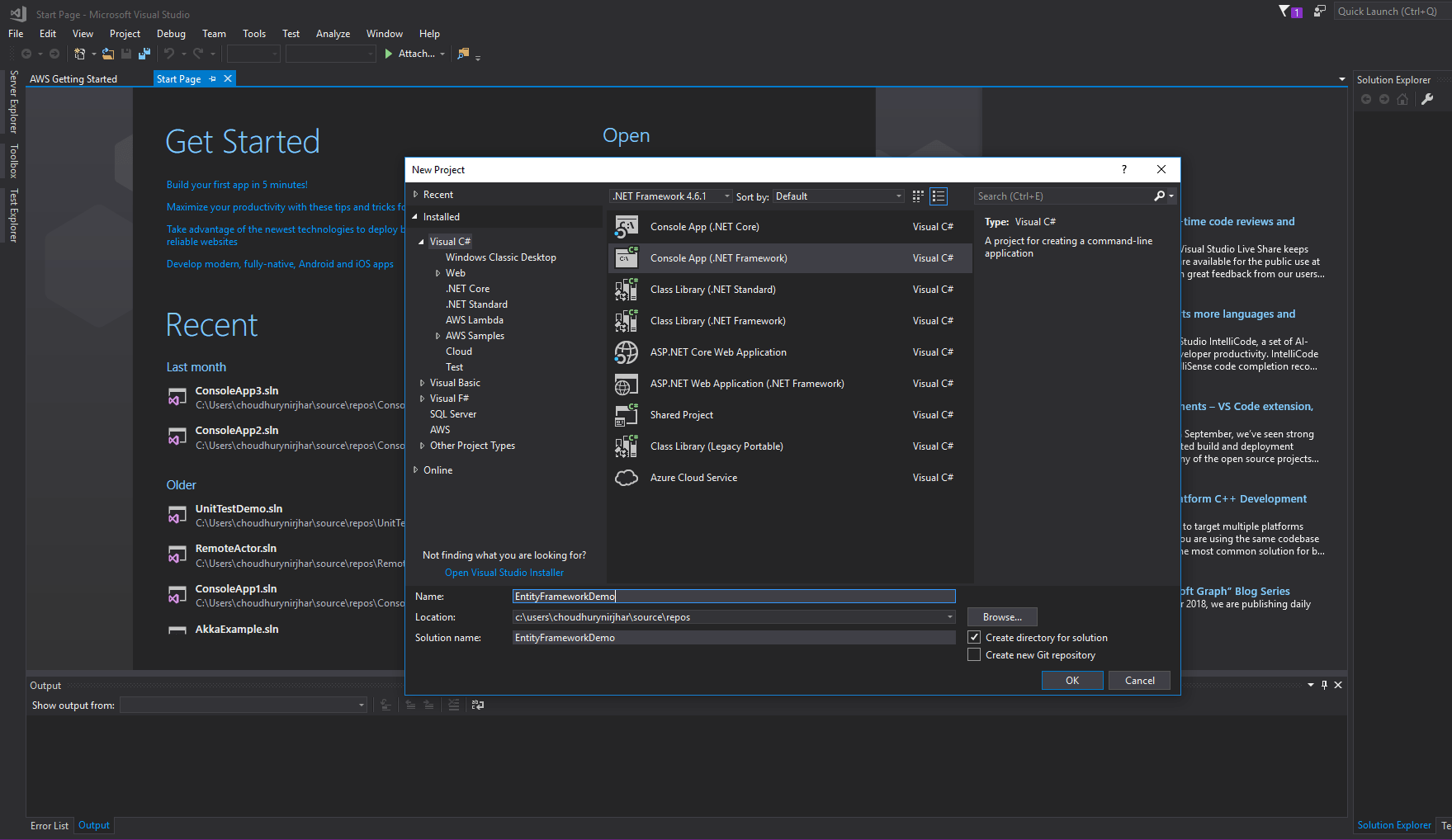Click the Attach run icon on toolbar
The image size is (1452, 840).
[x=388, y=54]
